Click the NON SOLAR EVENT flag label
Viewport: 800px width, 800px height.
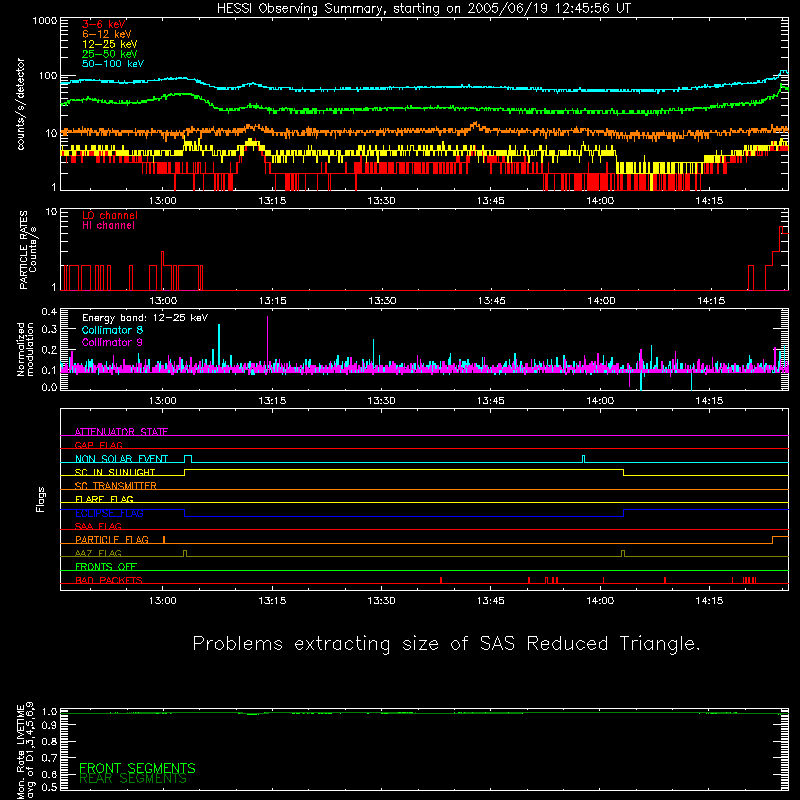[121, 459]
